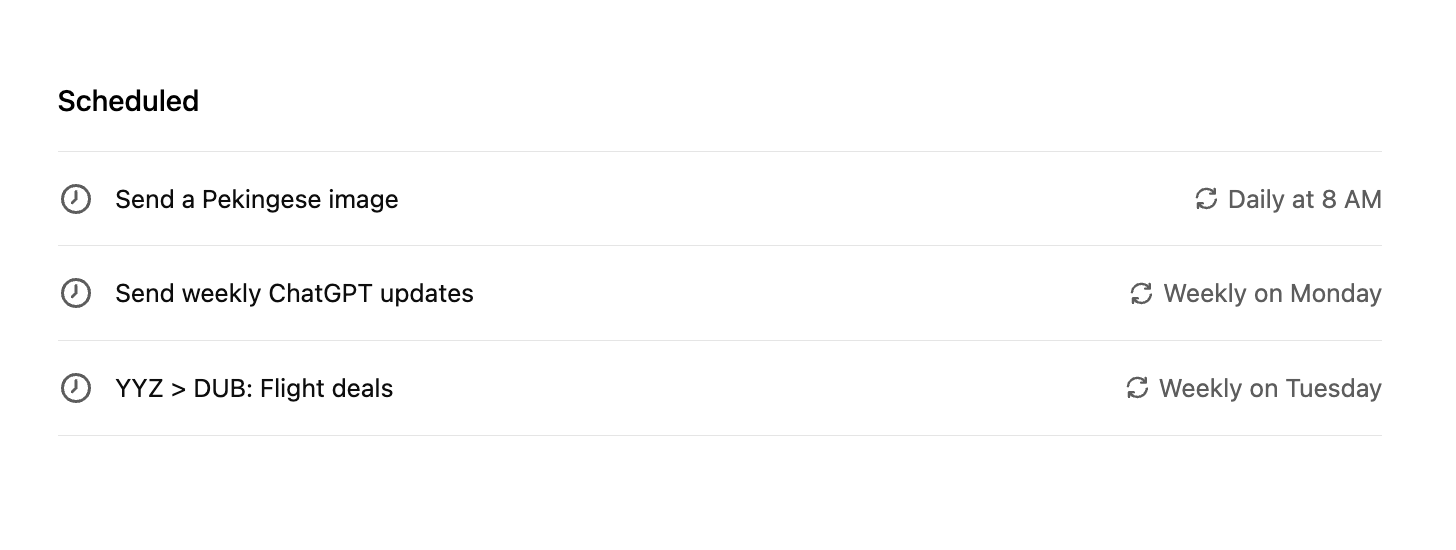Viewport: 1456px width, 550px height.
Task: Click the repeat icon beside Daily at 8 AM
Action: point(1206,199)
